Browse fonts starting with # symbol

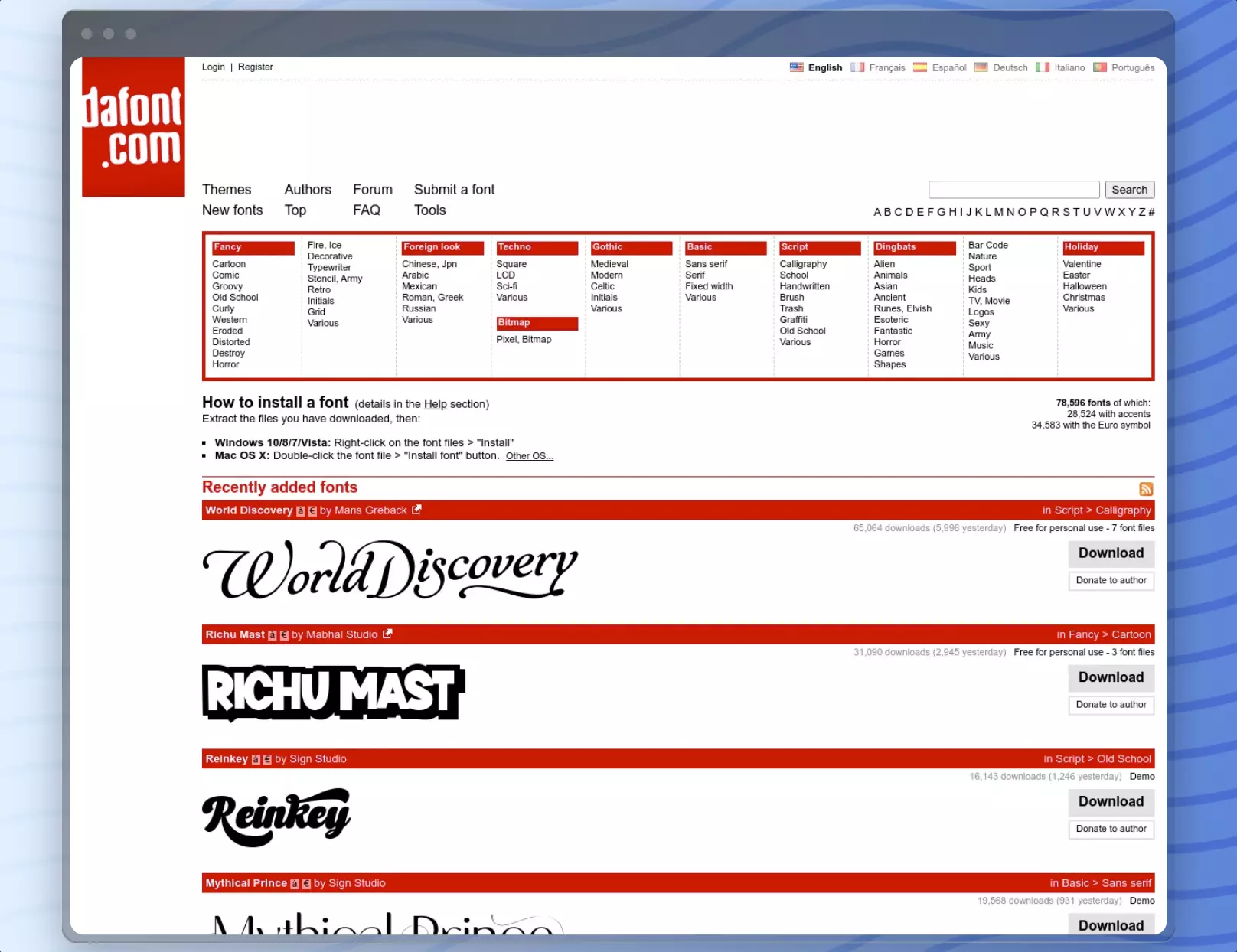[1151, 212]
